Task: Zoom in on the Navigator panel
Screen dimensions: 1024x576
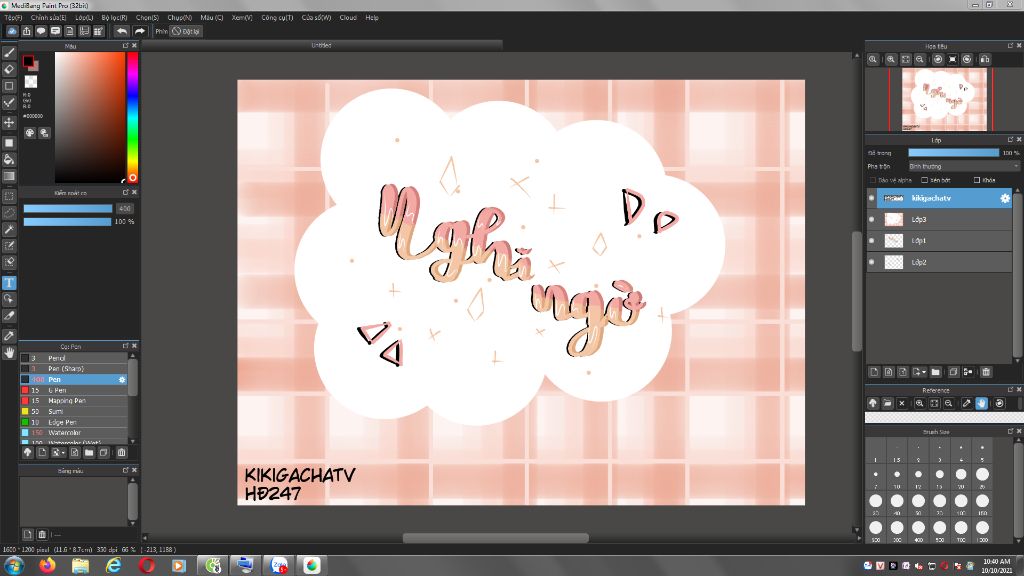Action: (x=891, y=59)
